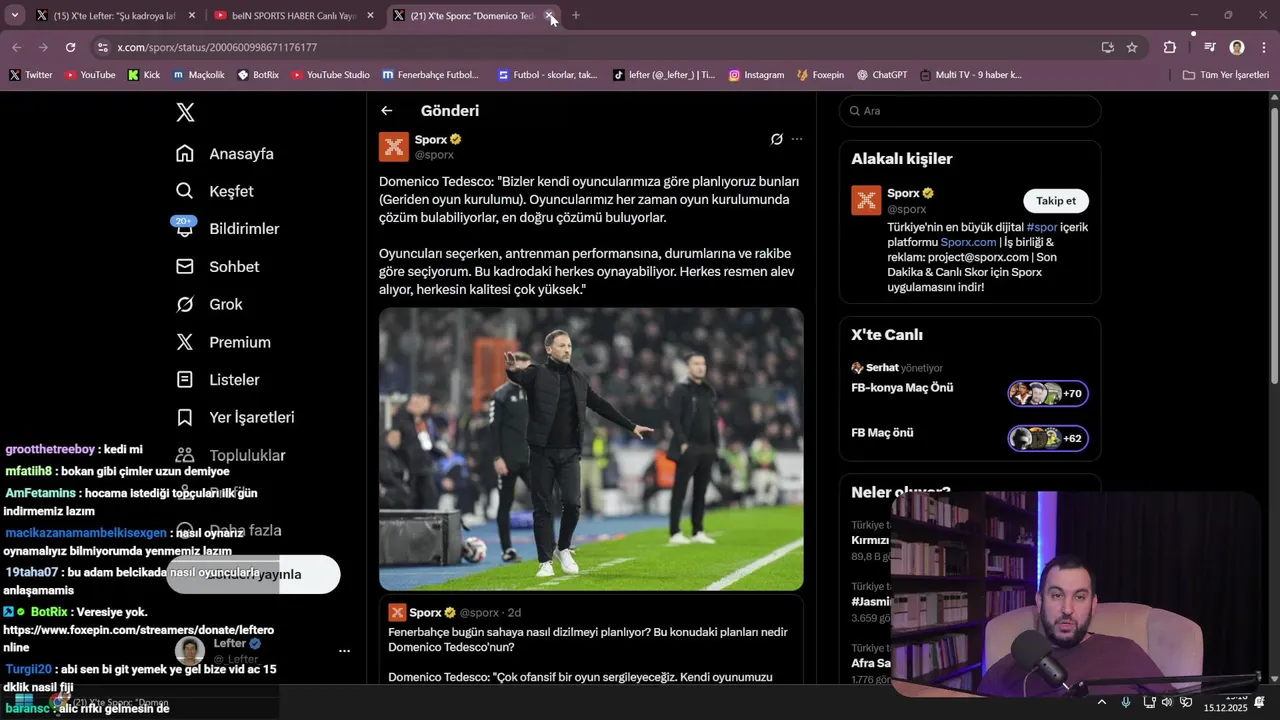This screenshot has height=720, width=1280.
Task: Open the Chrome profile avatar
Action: click(x=1237, y=47)
